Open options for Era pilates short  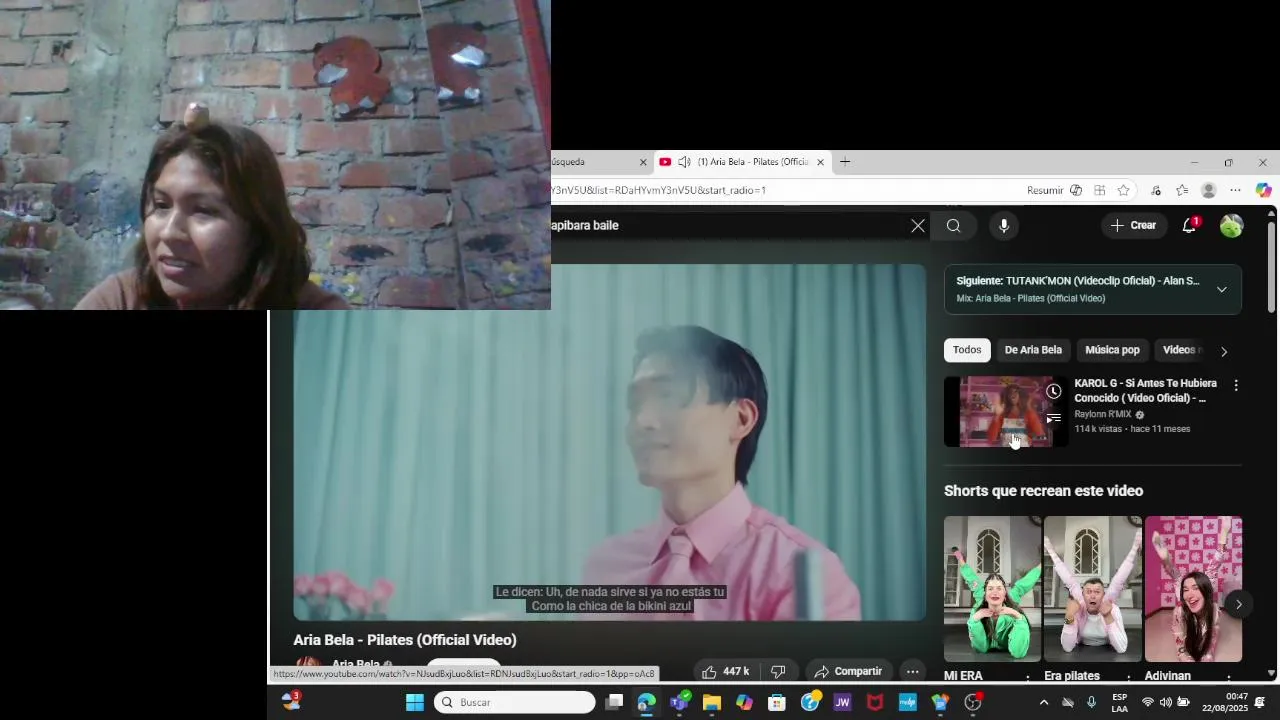[x=1128, y=677]
